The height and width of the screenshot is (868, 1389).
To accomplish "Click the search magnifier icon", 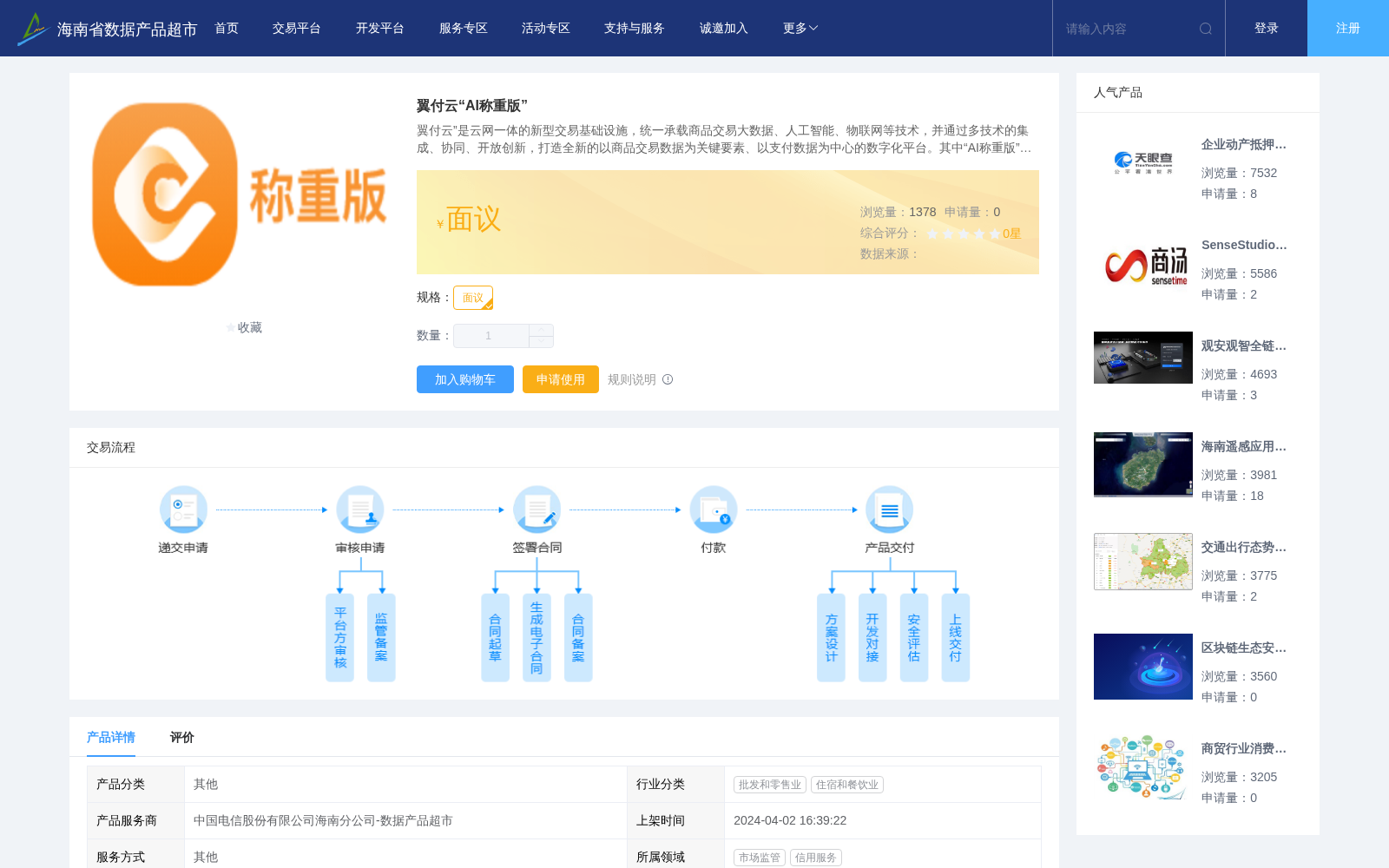I will click(x=1206, y=29).
